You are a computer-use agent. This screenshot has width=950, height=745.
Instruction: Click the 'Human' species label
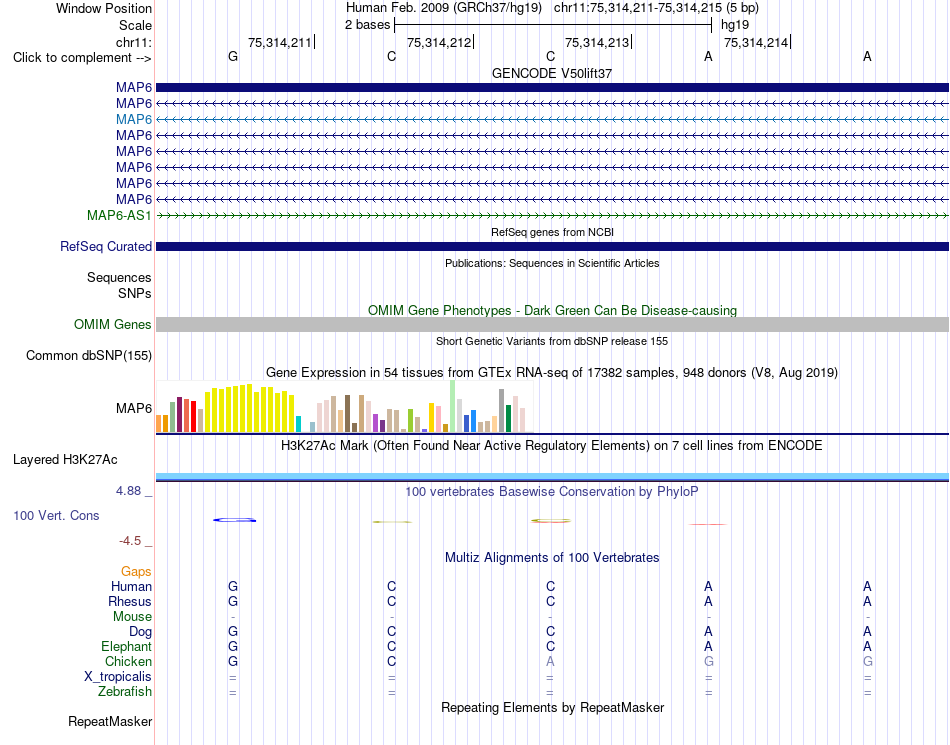(131, 586)
